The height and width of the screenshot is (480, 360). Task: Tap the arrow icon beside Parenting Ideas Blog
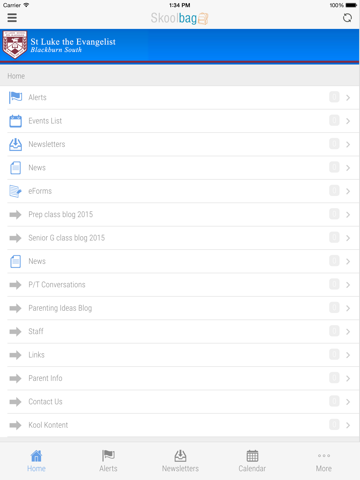(15, 308)
